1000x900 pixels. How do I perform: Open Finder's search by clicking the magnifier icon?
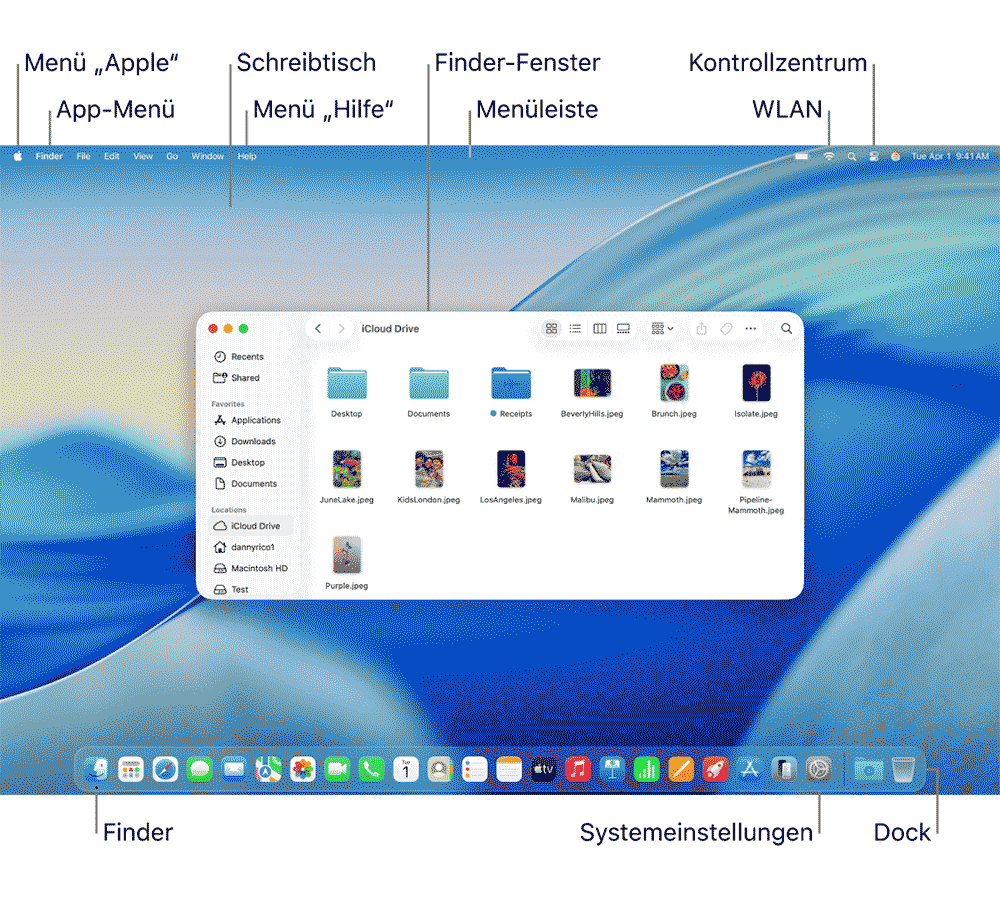(787, 328)
